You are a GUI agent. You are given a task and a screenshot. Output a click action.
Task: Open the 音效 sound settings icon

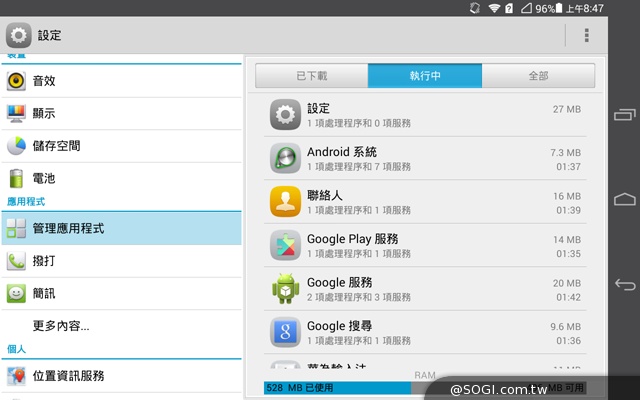click(16, 81)
